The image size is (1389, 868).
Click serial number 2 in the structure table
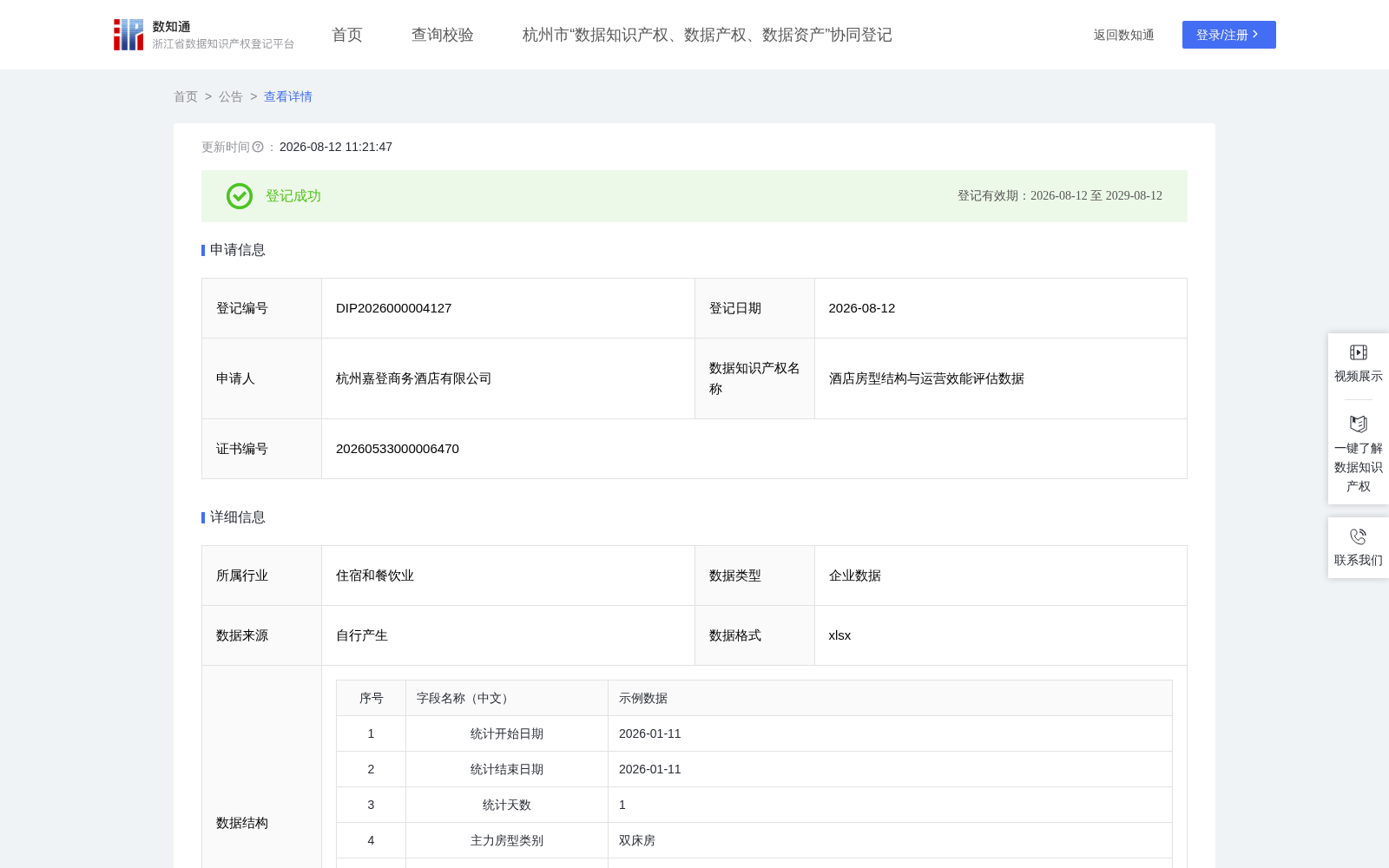[x=371, y=769]
